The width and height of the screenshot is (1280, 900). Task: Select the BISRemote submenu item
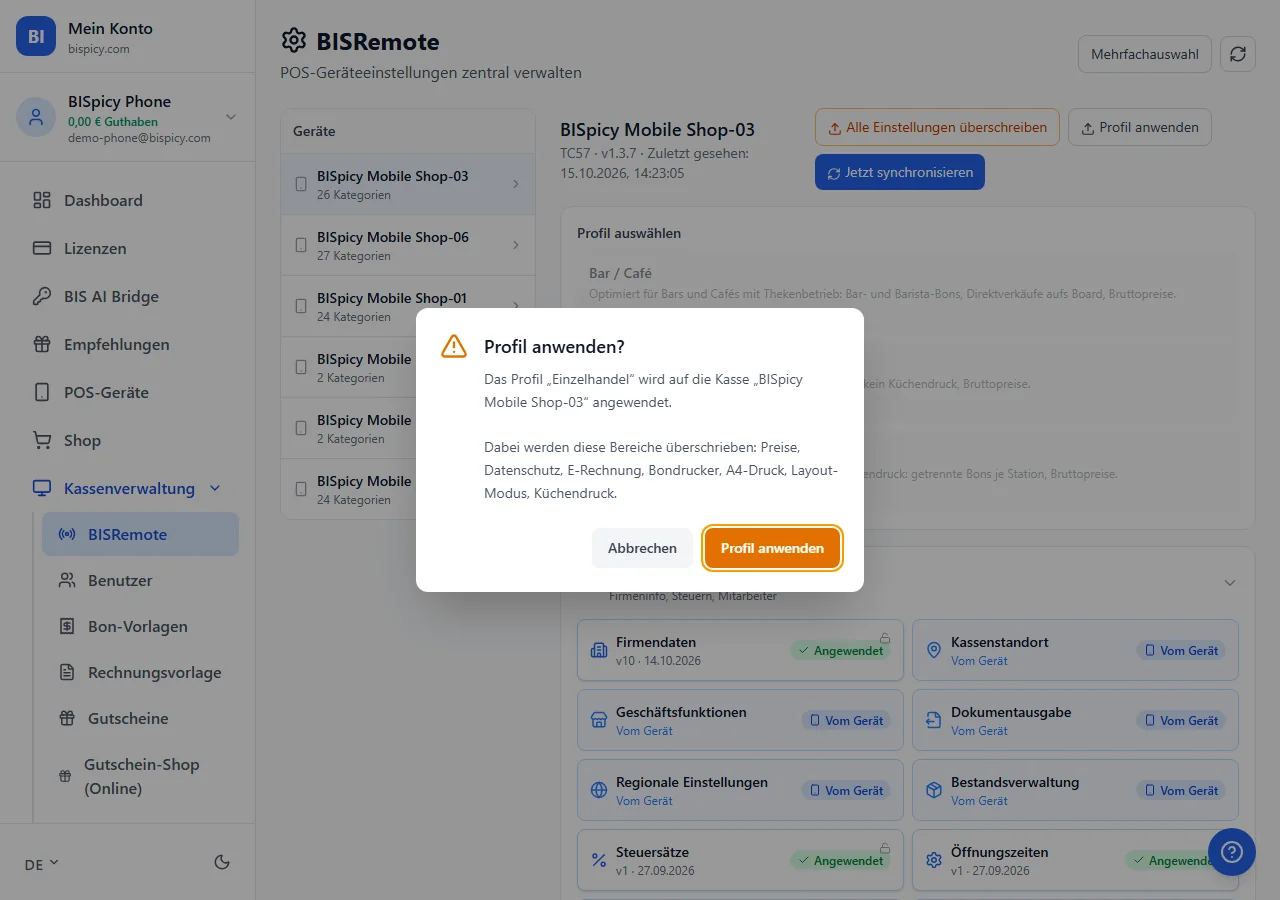pos(140,534)
